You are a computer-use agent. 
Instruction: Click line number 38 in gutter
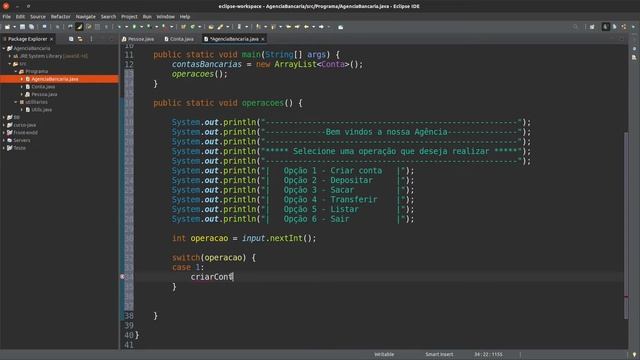[129, 316]
